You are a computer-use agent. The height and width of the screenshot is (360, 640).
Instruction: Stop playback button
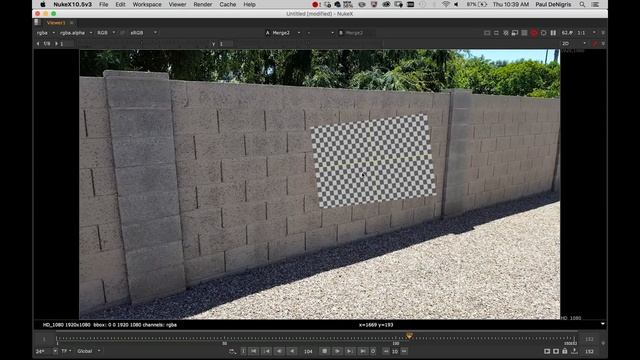coord(324,351)
